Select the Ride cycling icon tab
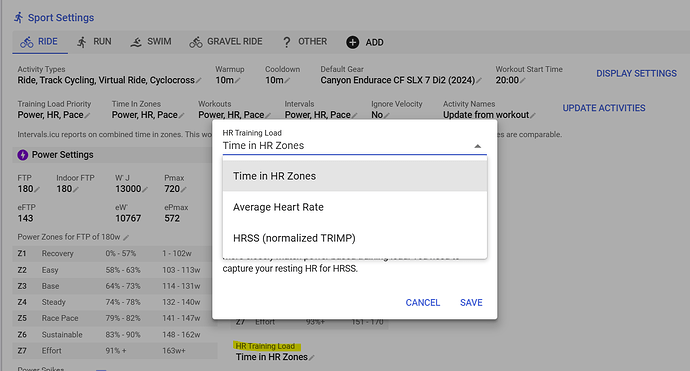Image resolution: width=690 pixels, height=371 pixels. coord(26,42)
